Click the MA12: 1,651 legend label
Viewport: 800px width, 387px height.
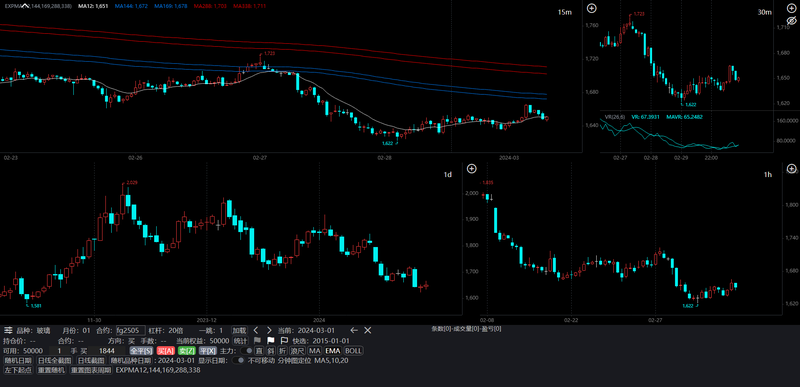tap(92, 6)
